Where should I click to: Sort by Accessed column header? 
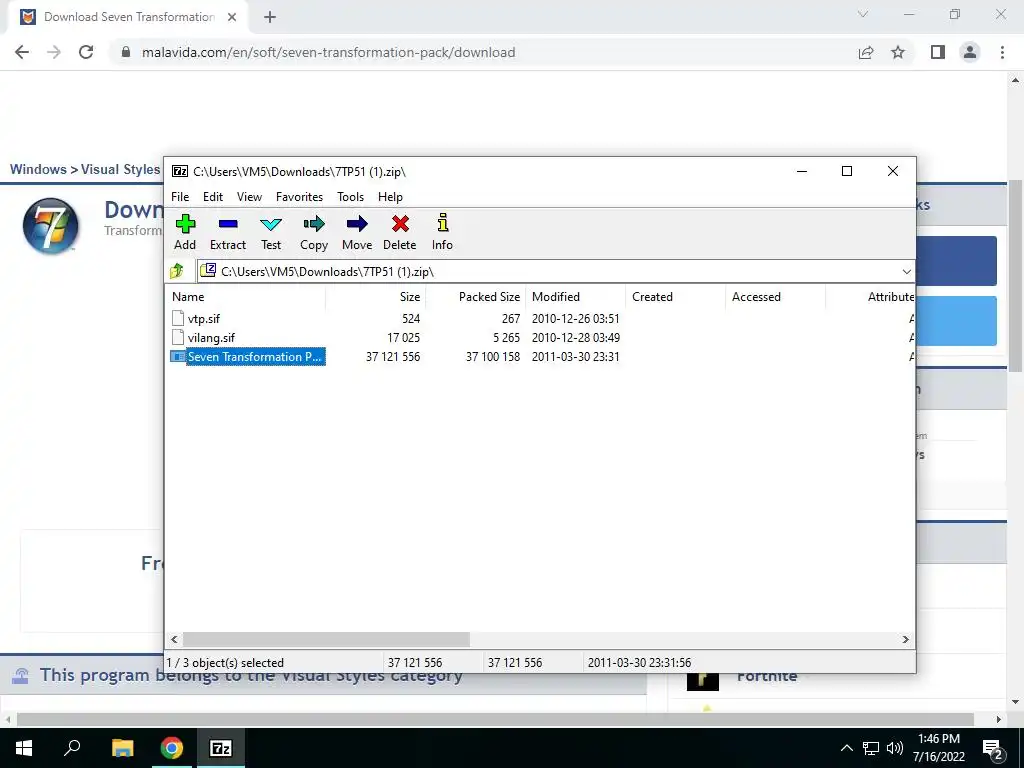[775, 296]
